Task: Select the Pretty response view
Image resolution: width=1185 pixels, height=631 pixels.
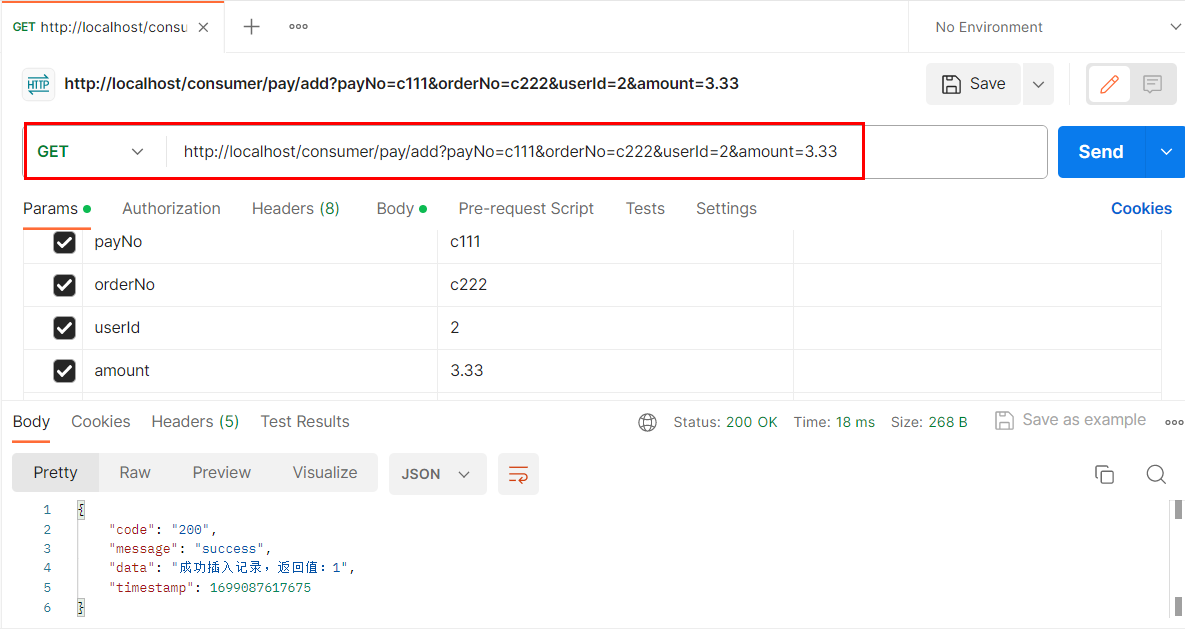Action: (55, 473)
